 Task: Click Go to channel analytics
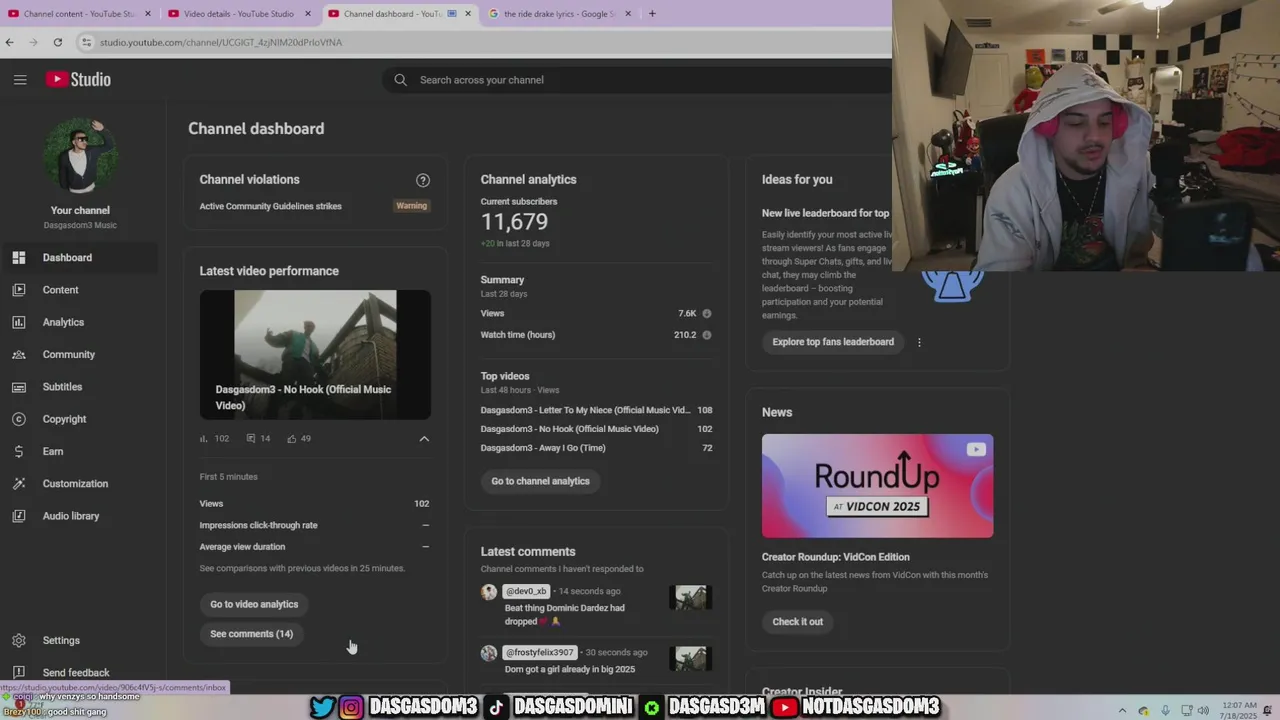pos(540,481)
